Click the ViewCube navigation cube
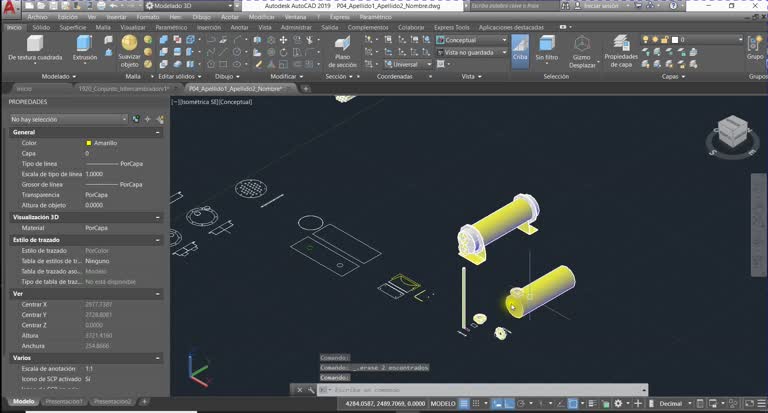The height and width of the screenshot is (413, 768). tap(732, 130)
